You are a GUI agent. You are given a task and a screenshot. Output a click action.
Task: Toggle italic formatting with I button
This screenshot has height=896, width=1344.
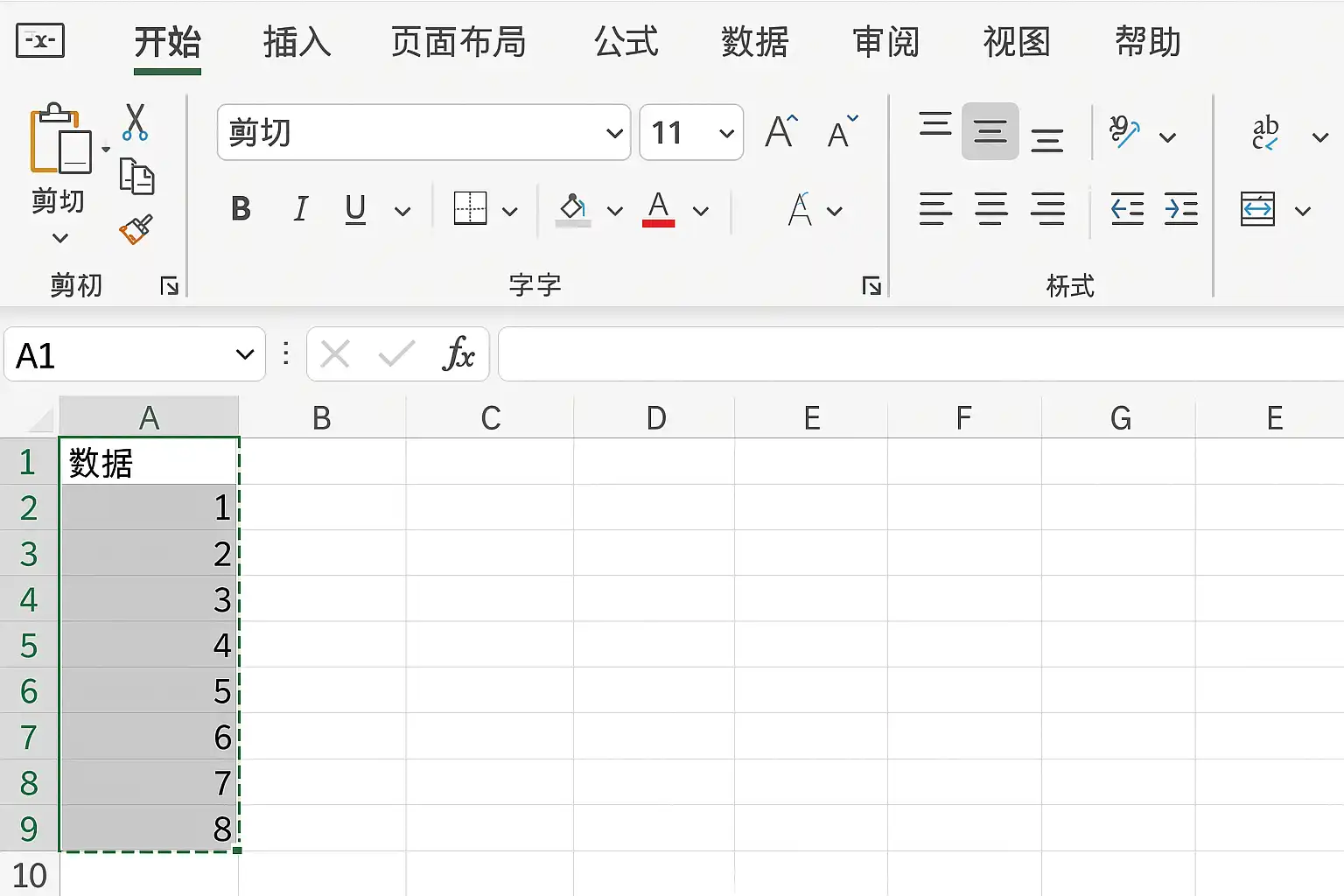[x=301, y=209]
